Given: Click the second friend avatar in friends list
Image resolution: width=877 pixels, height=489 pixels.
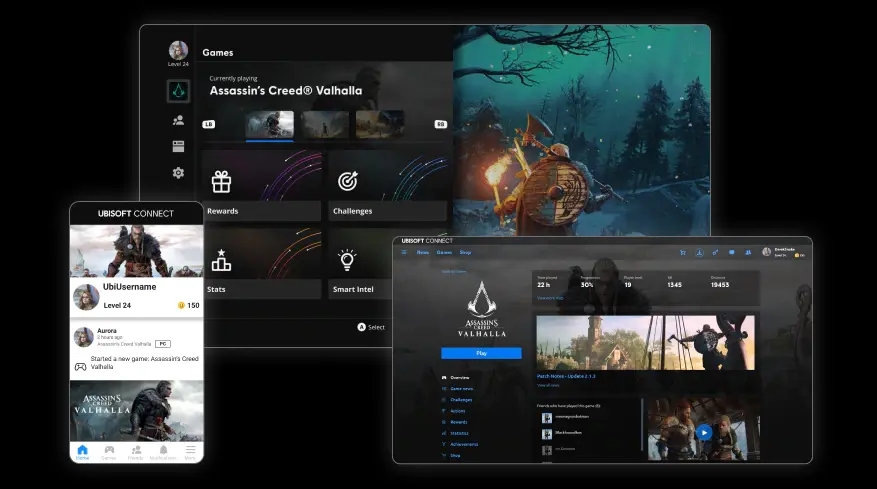Looking at the screenshot, I should [546, 434].
